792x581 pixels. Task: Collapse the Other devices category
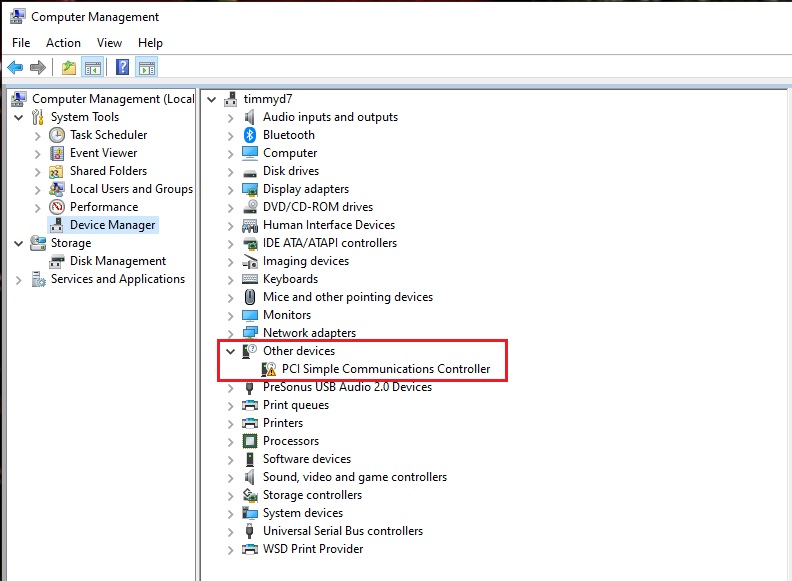230,351
